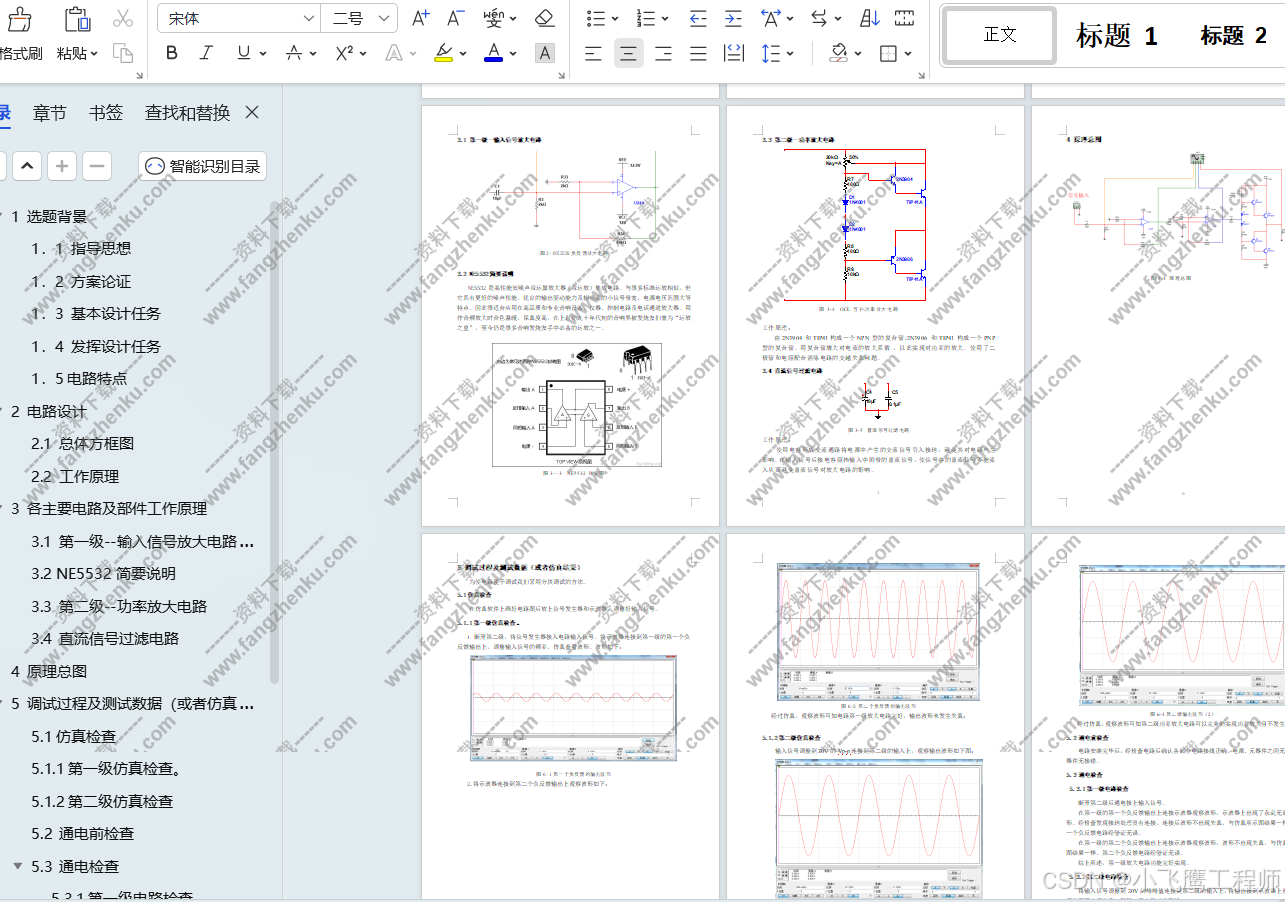Screen dimensions: 1285x902
Task: Open the font settings dialog launcher
Action: tap(560, 75)
